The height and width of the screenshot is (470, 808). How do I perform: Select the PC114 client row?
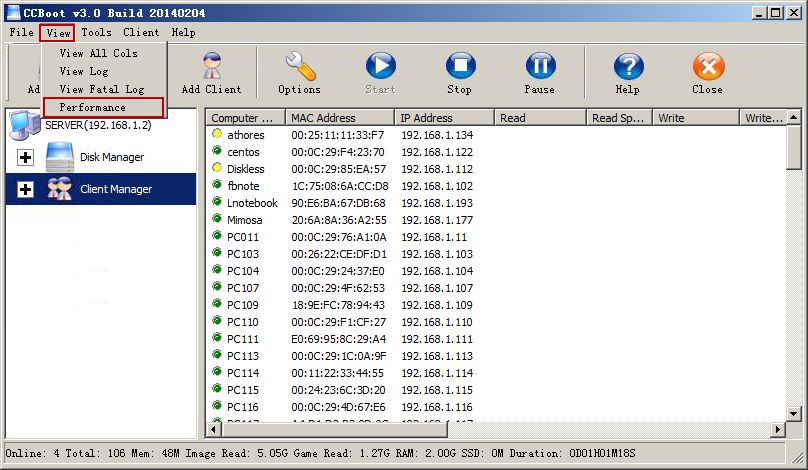[x=496, y=373]
